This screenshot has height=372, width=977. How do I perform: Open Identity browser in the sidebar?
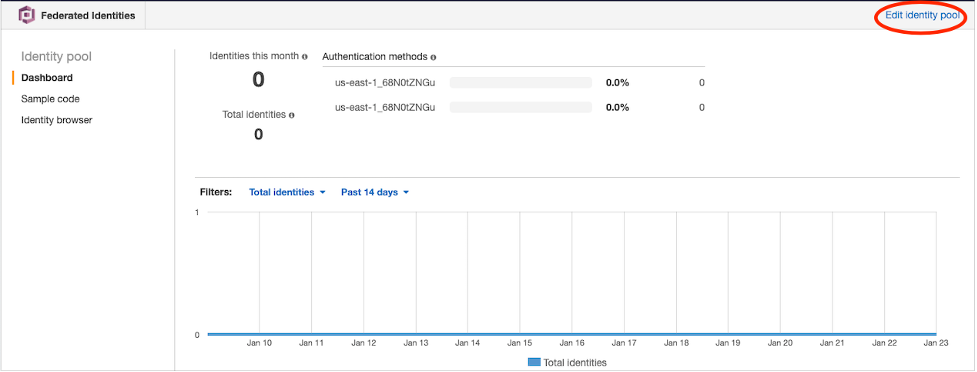point(57,120)
